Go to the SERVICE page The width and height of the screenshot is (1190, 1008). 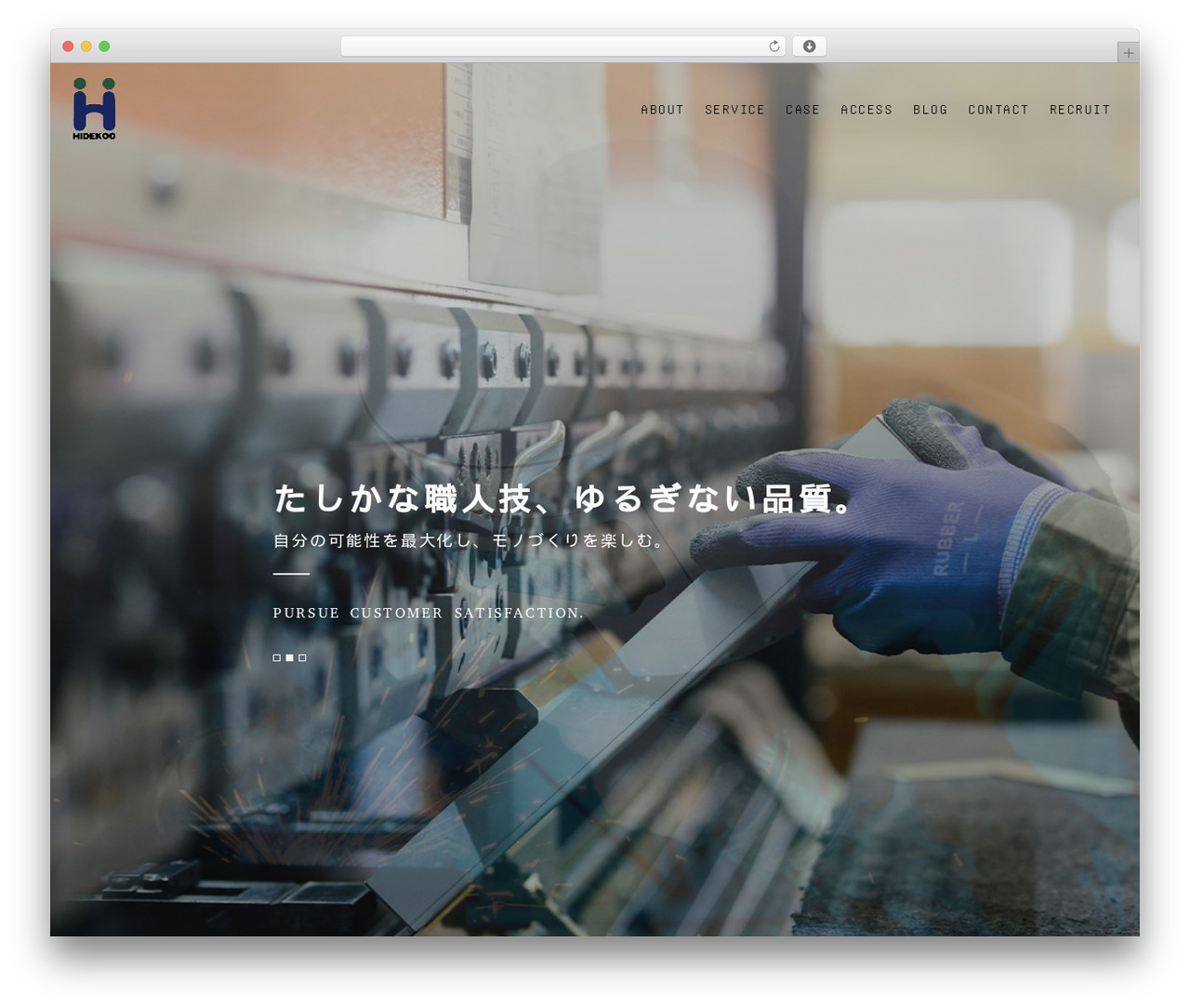(x=734, y=110)
